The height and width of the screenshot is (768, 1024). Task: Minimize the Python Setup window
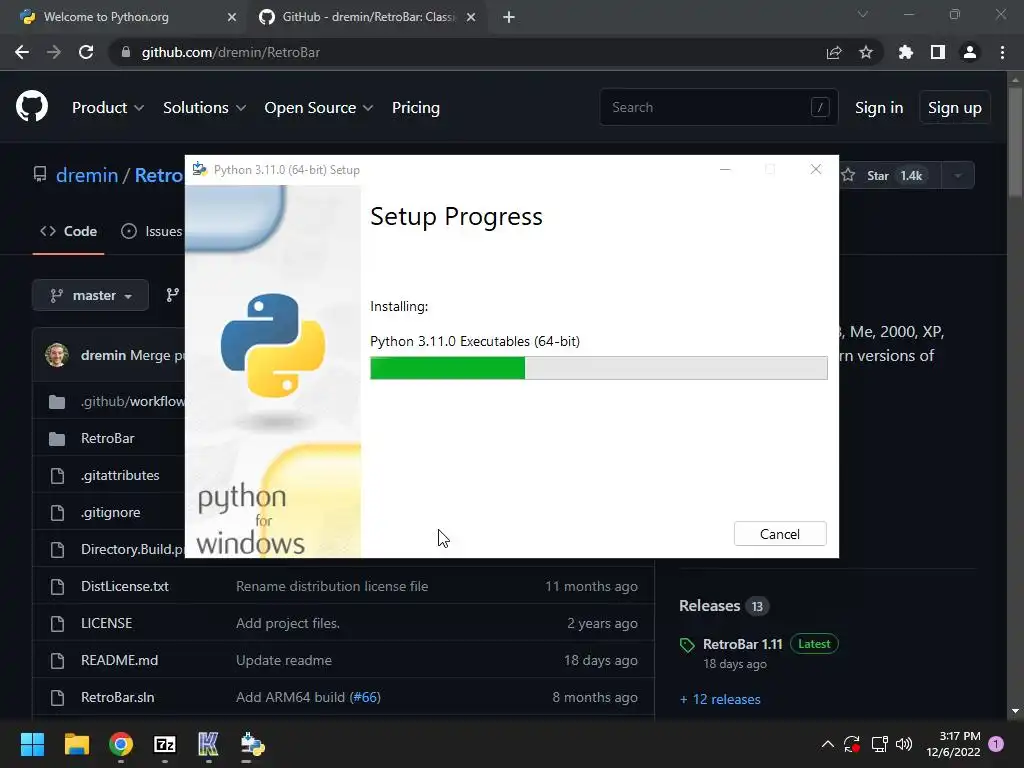click(x=725, y=170)
